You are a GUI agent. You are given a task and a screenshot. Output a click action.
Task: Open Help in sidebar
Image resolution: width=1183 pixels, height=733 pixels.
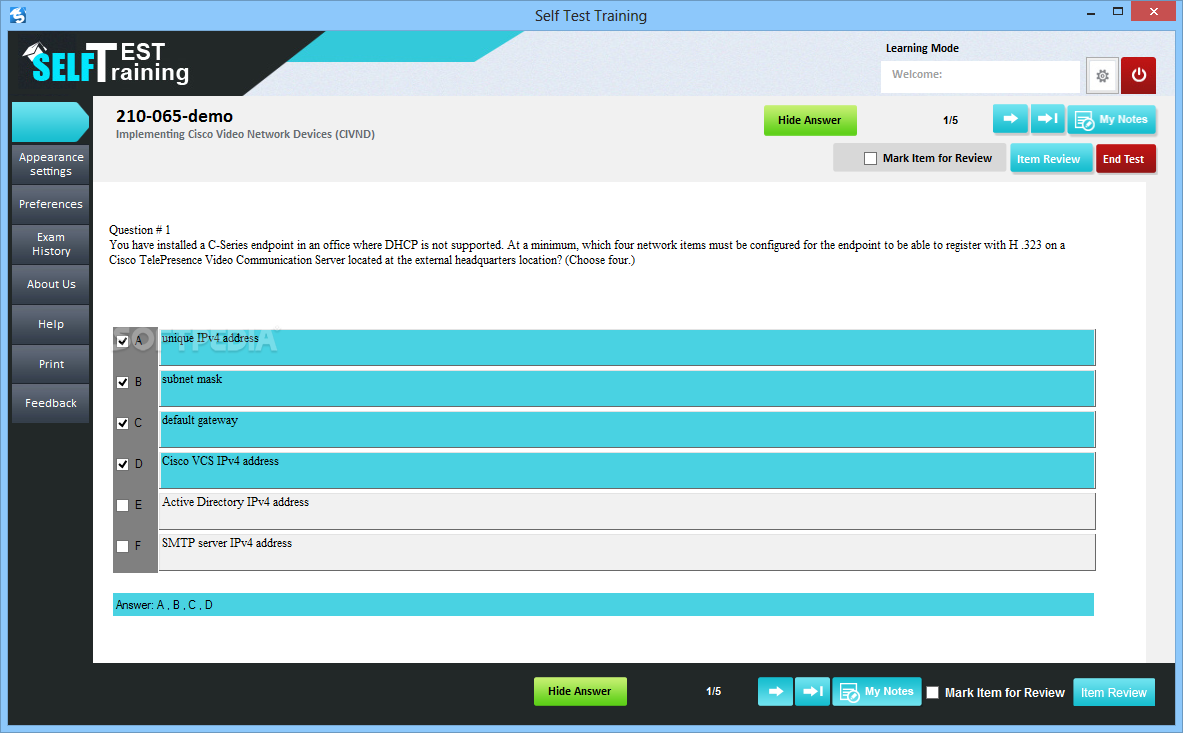tap(51, 324)
